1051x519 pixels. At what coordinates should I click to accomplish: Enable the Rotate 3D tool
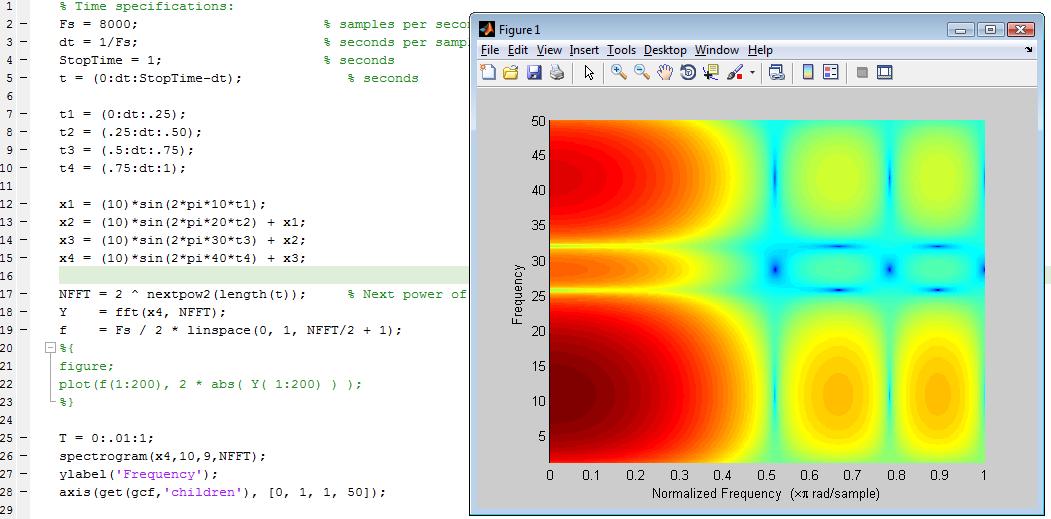point(688,72)
